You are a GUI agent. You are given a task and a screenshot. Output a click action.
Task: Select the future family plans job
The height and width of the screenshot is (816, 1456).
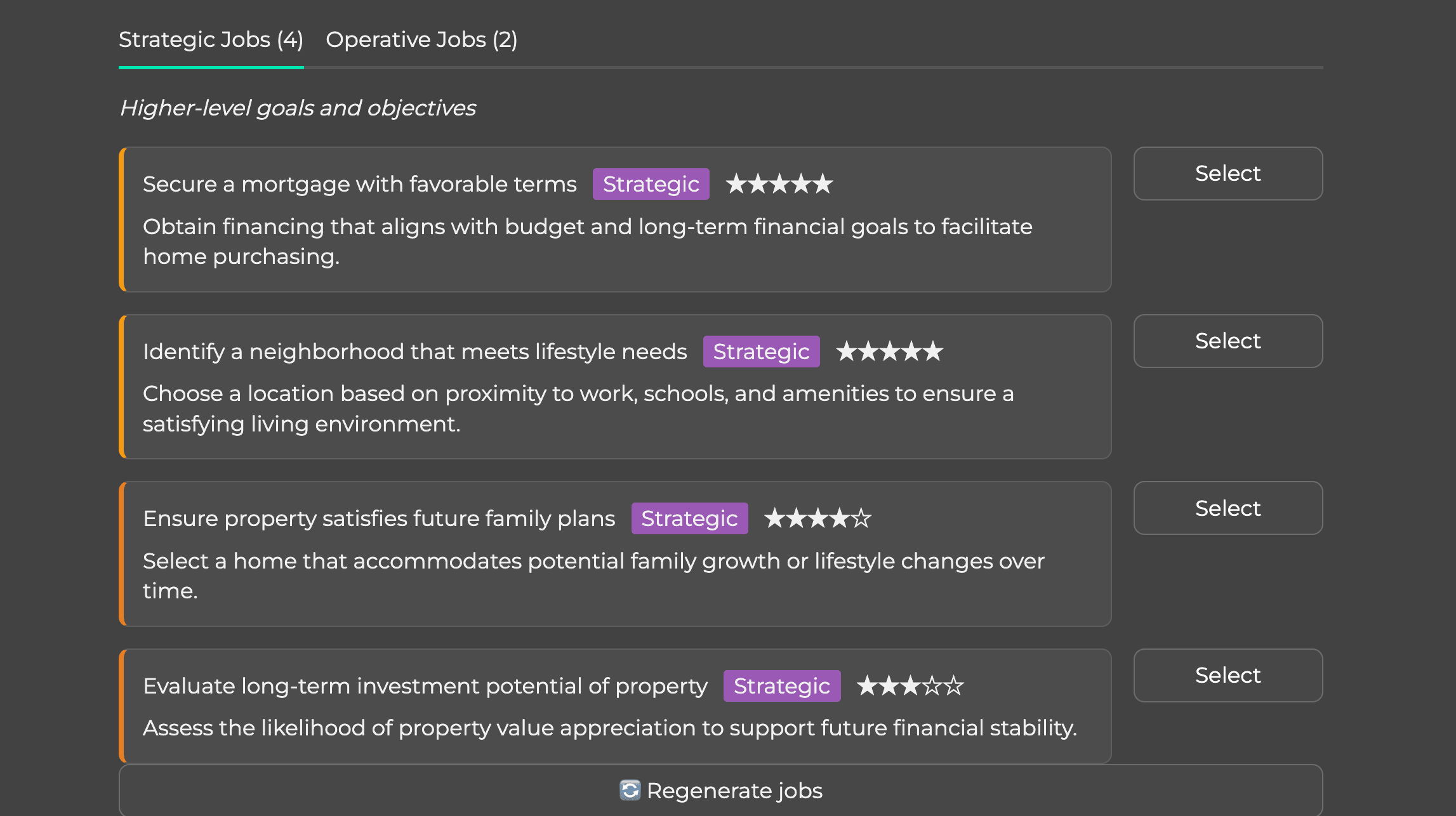[1228, 508]
